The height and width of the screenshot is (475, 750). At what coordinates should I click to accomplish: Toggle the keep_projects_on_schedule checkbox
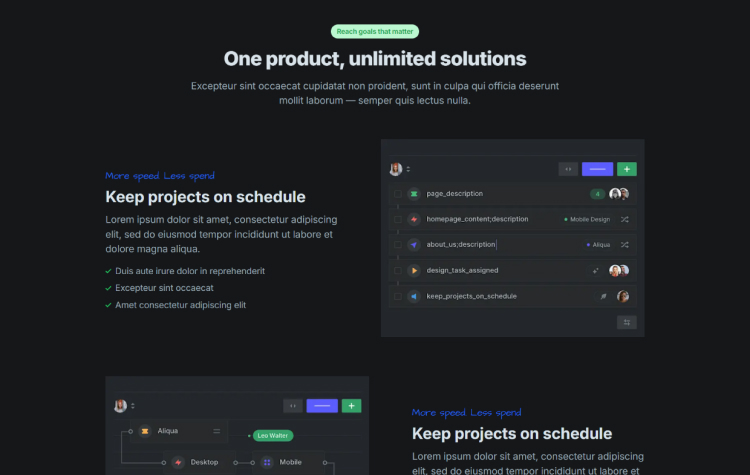pyautogui.click(x=397, y=296)
